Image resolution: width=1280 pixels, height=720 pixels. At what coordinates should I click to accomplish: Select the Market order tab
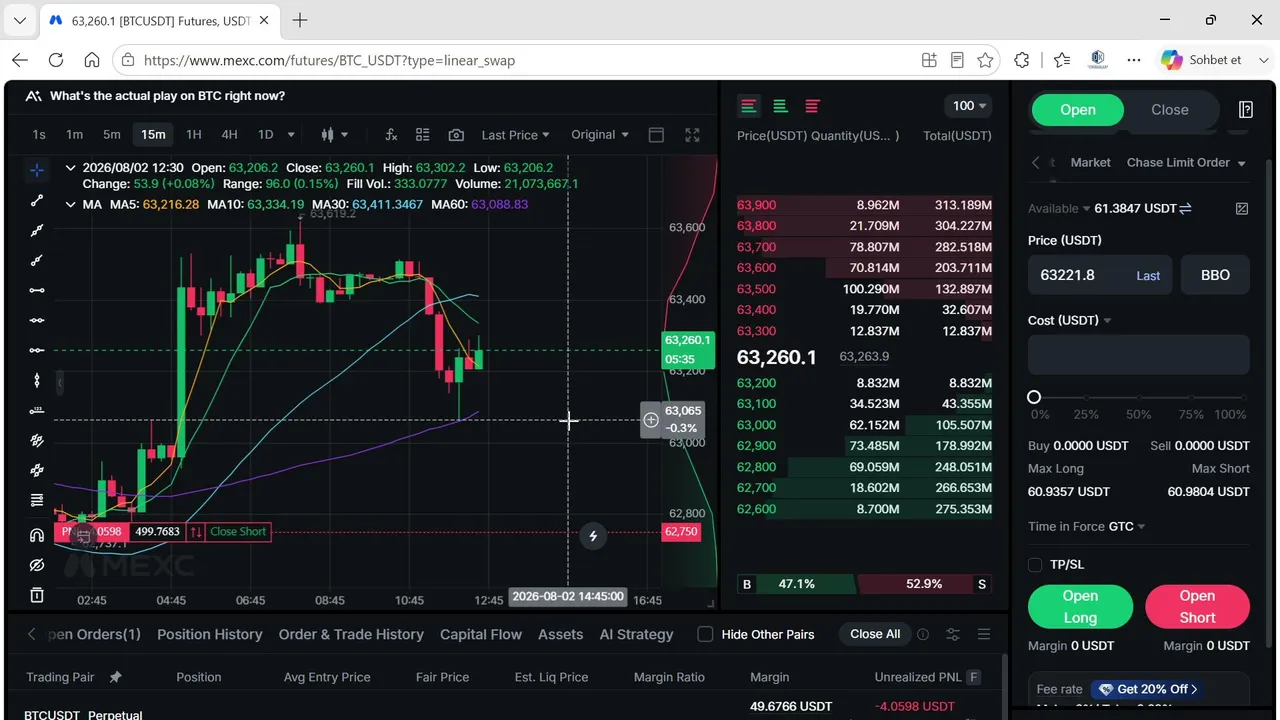coord(1090,162)
